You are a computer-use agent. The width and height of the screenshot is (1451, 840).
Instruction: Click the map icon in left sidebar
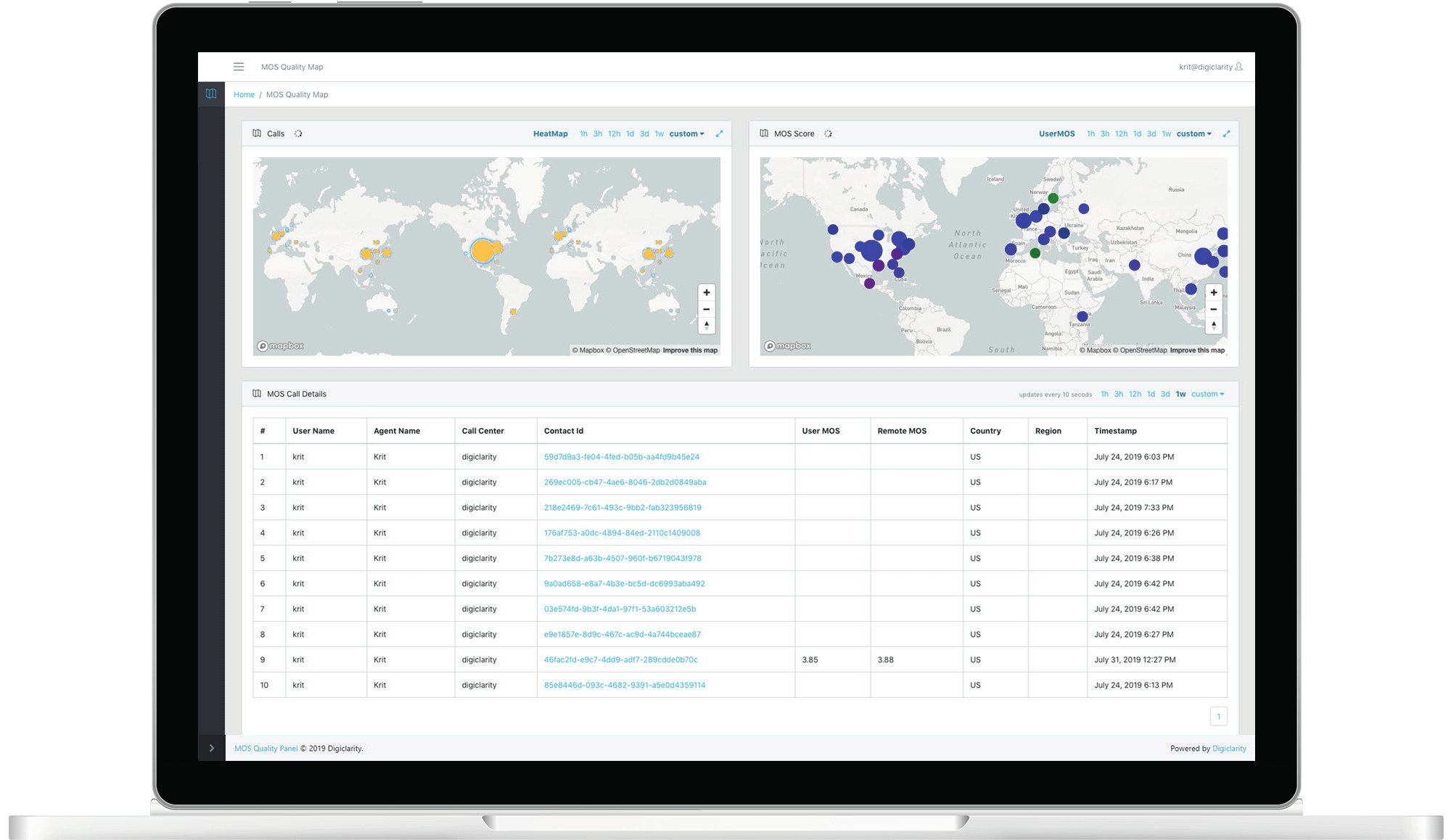(x=211, y=94)
